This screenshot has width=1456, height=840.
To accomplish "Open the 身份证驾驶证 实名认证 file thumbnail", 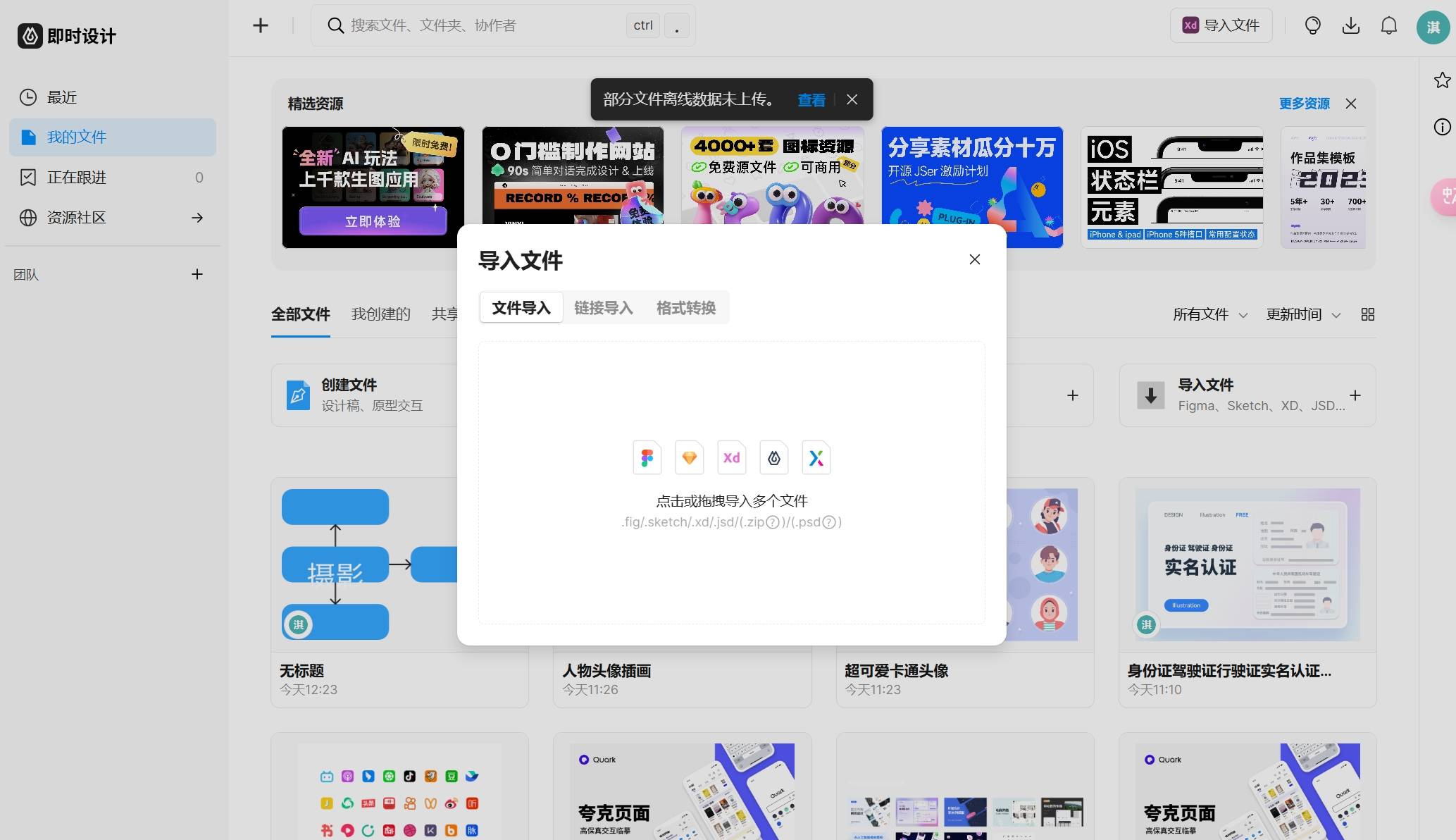I will pos(1247,564).
